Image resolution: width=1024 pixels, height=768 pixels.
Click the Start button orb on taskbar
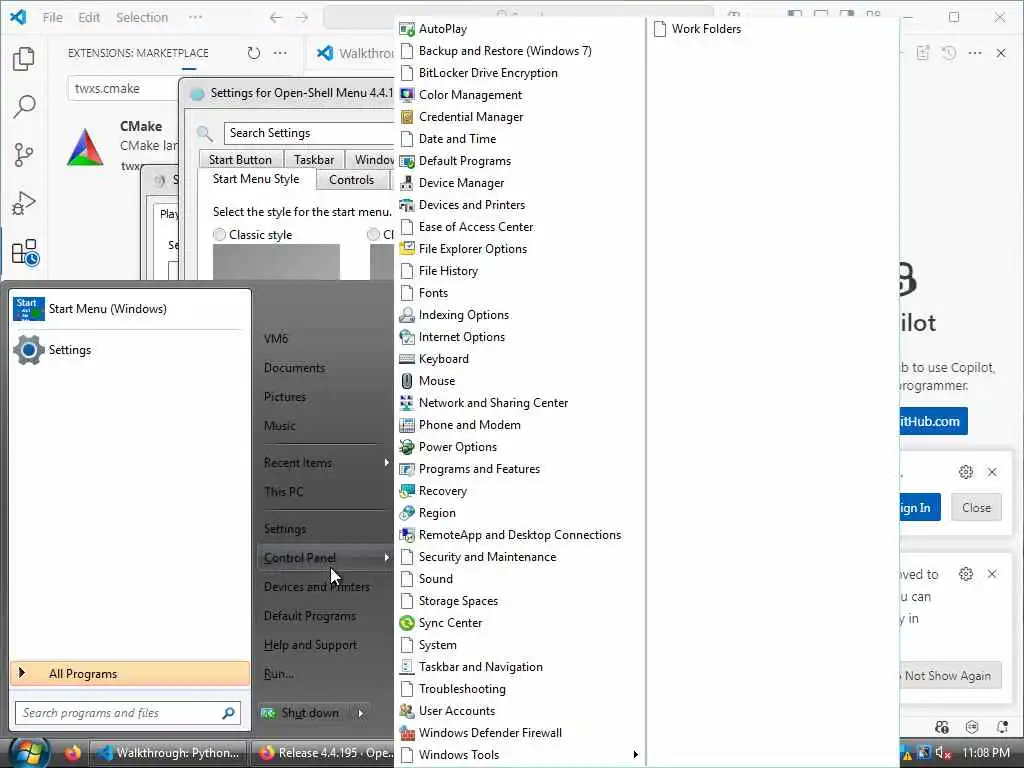click(28, 754)
